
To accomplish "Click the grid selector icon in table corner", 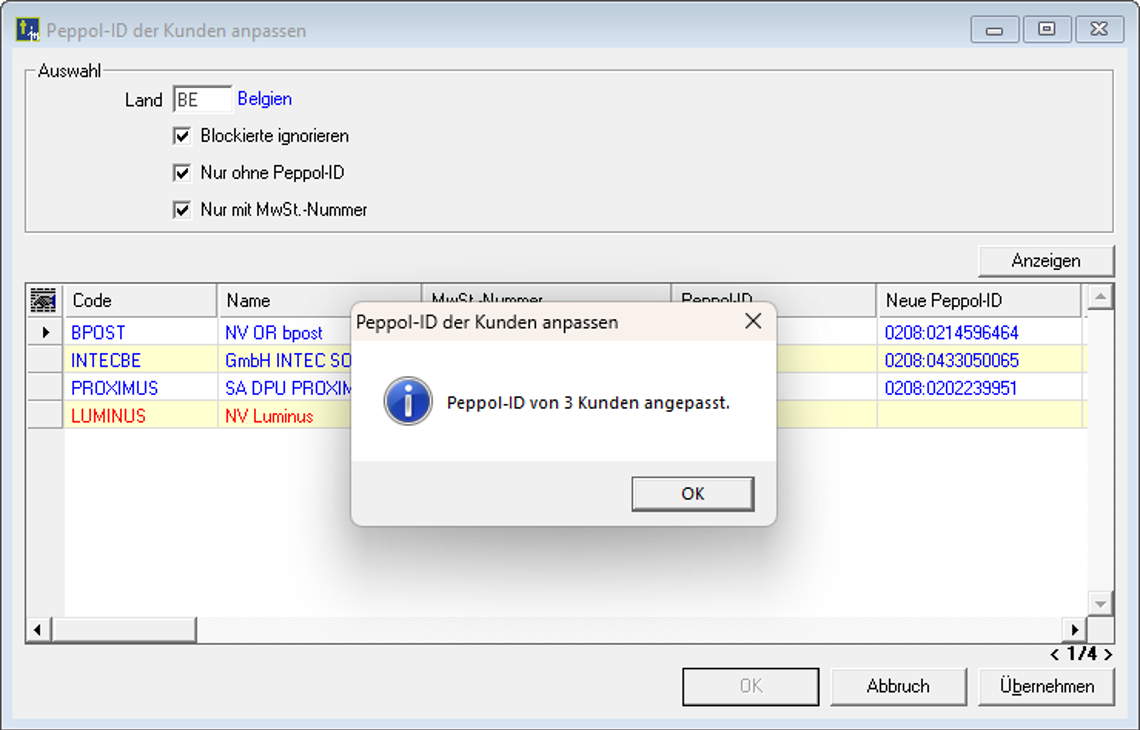I will (x=44, y=300).
